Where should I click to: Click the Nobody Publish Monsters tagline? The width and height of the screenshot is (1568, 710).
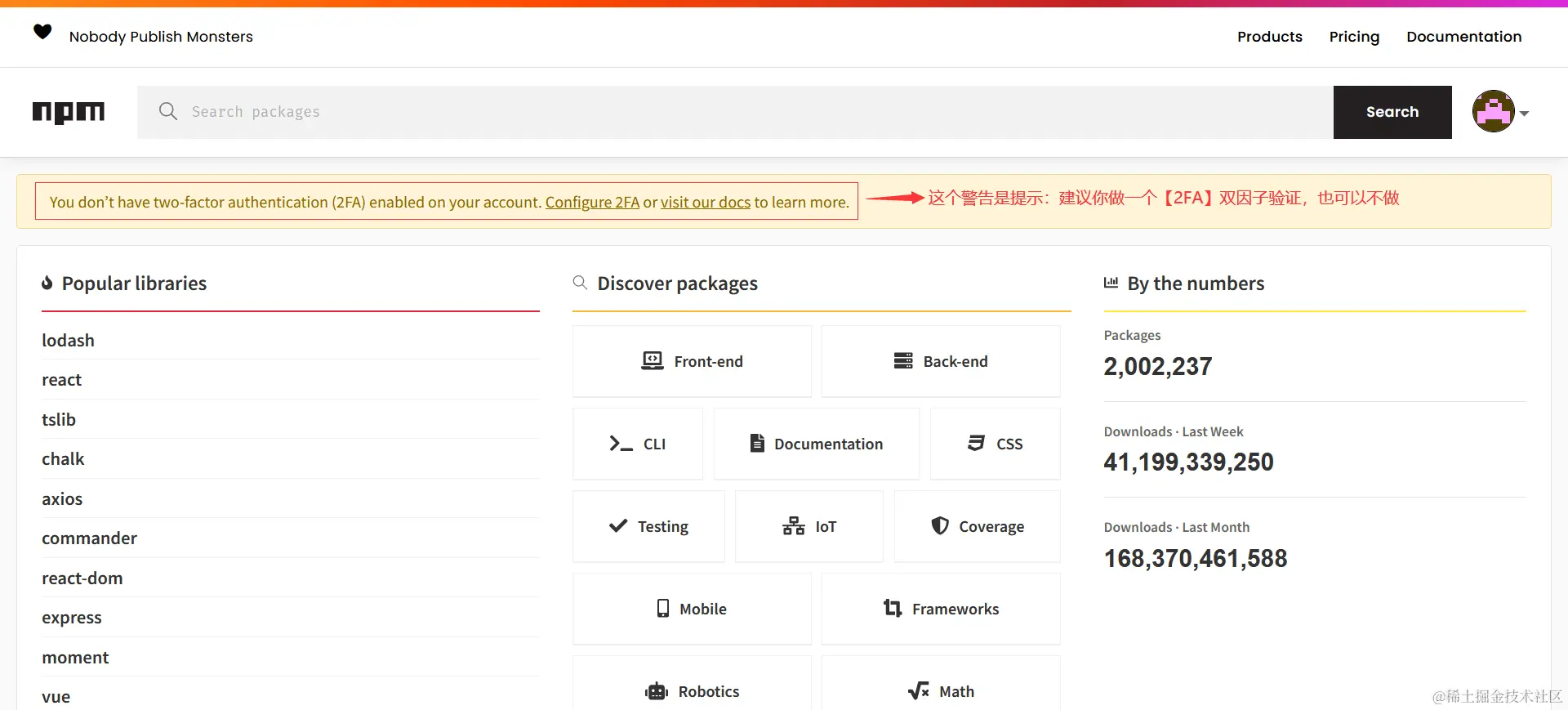[x=161, y=37]
